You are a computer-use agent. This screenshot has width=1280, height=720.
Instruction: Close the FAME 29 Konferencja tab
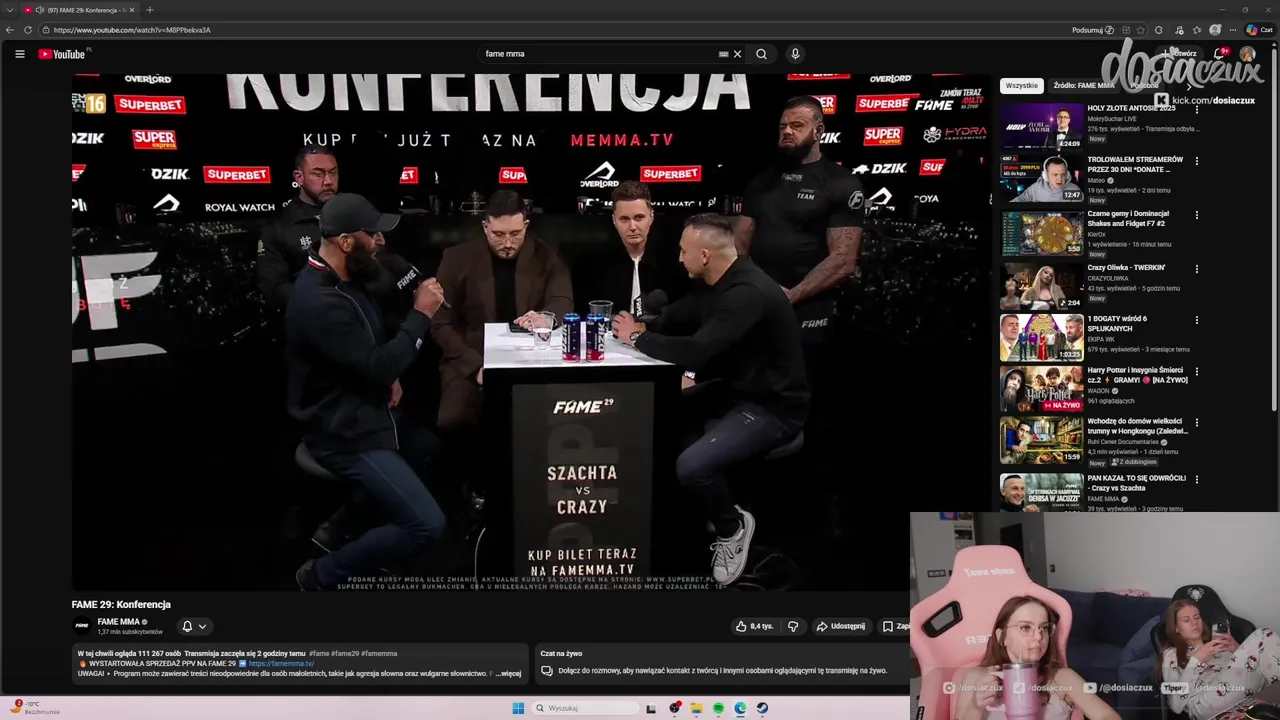pyautogui.click(x=131, y=10)
